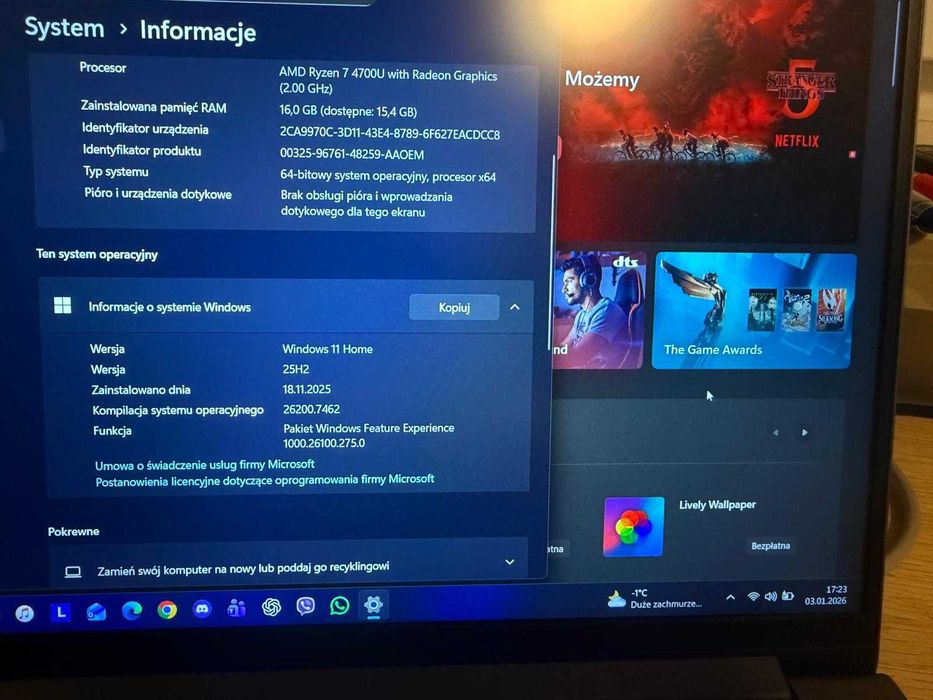Select build number 26200.7462
This screenshot has width=933, height=700.
click(311, 410)
